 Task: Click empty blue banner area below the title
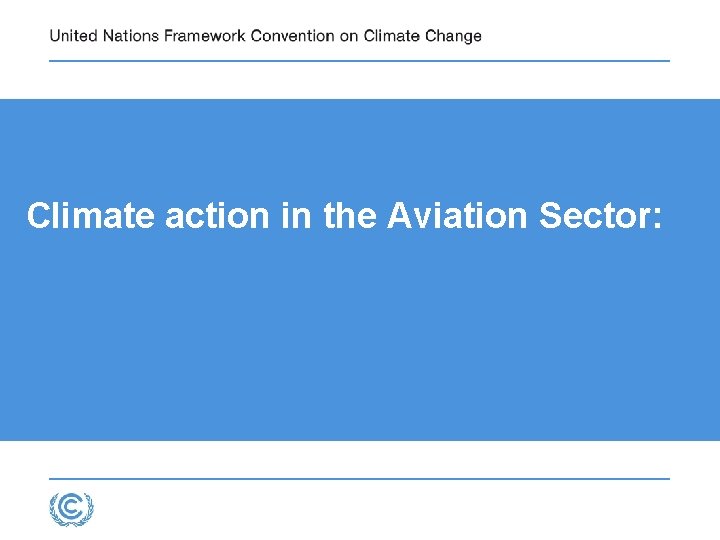pos(360,340)
